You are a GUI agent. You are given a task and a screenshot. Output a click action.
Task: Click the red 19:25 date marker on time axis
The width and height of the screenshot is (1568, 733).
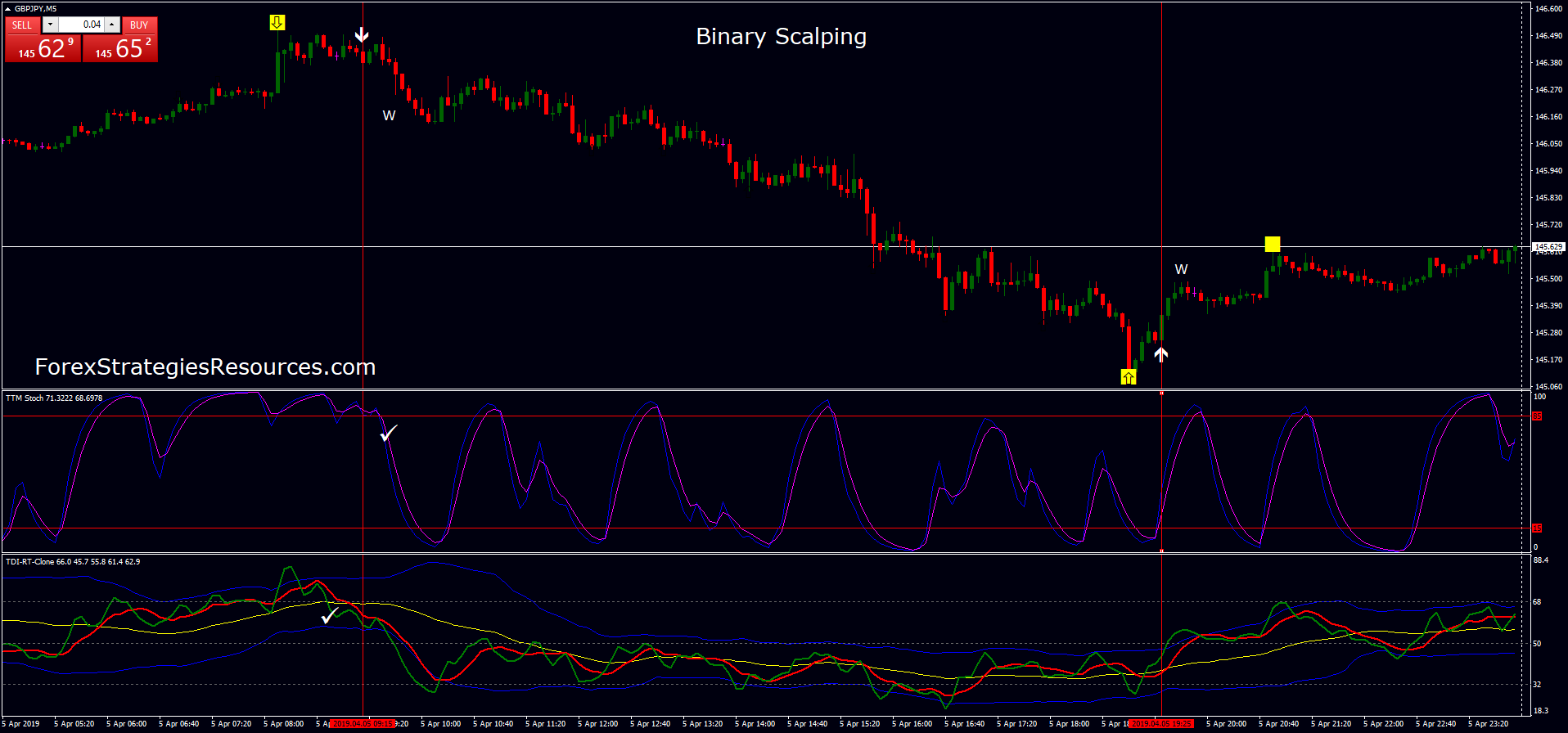click(1160, 724)
